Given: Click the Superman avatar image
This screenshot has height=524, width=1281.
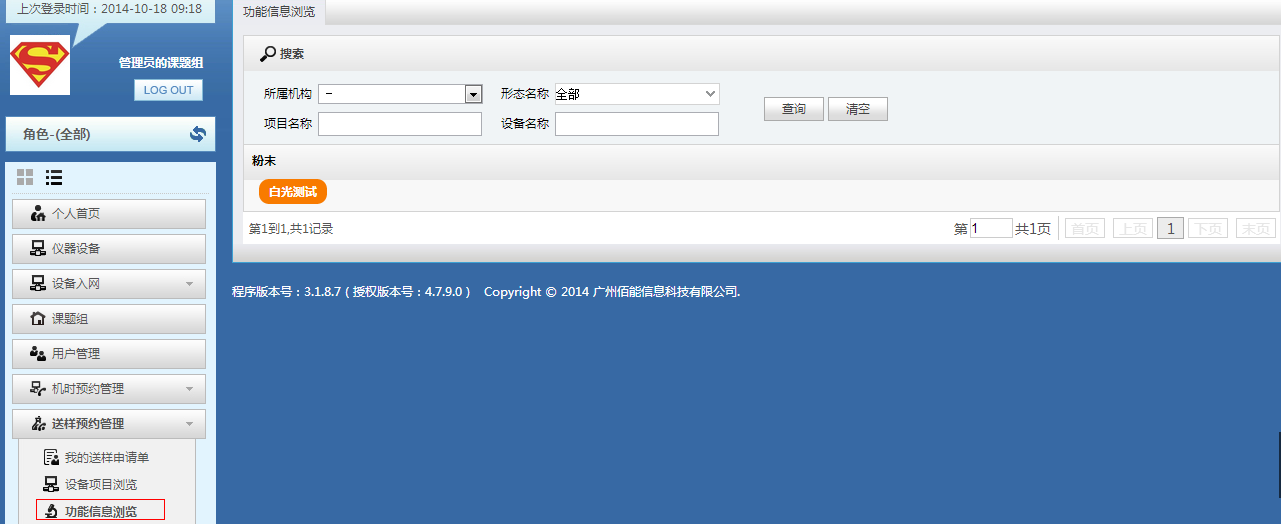Looking at the screenshot, I should click(40, 65).
